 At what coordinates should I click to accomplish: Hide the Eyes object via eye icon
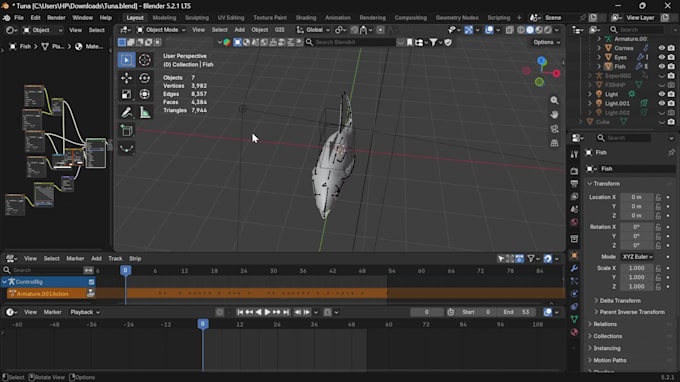click(661, 57)
